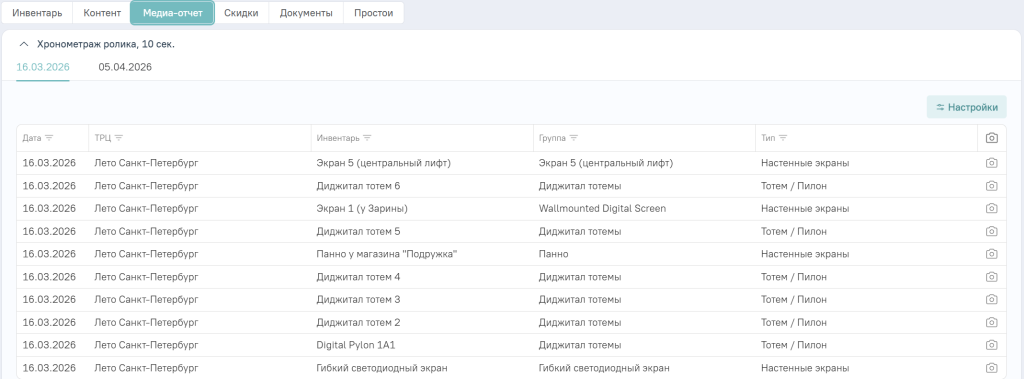Click the Панно group cell
The width and height of the screenshot is (1024, 379).
tap(553, 254)
